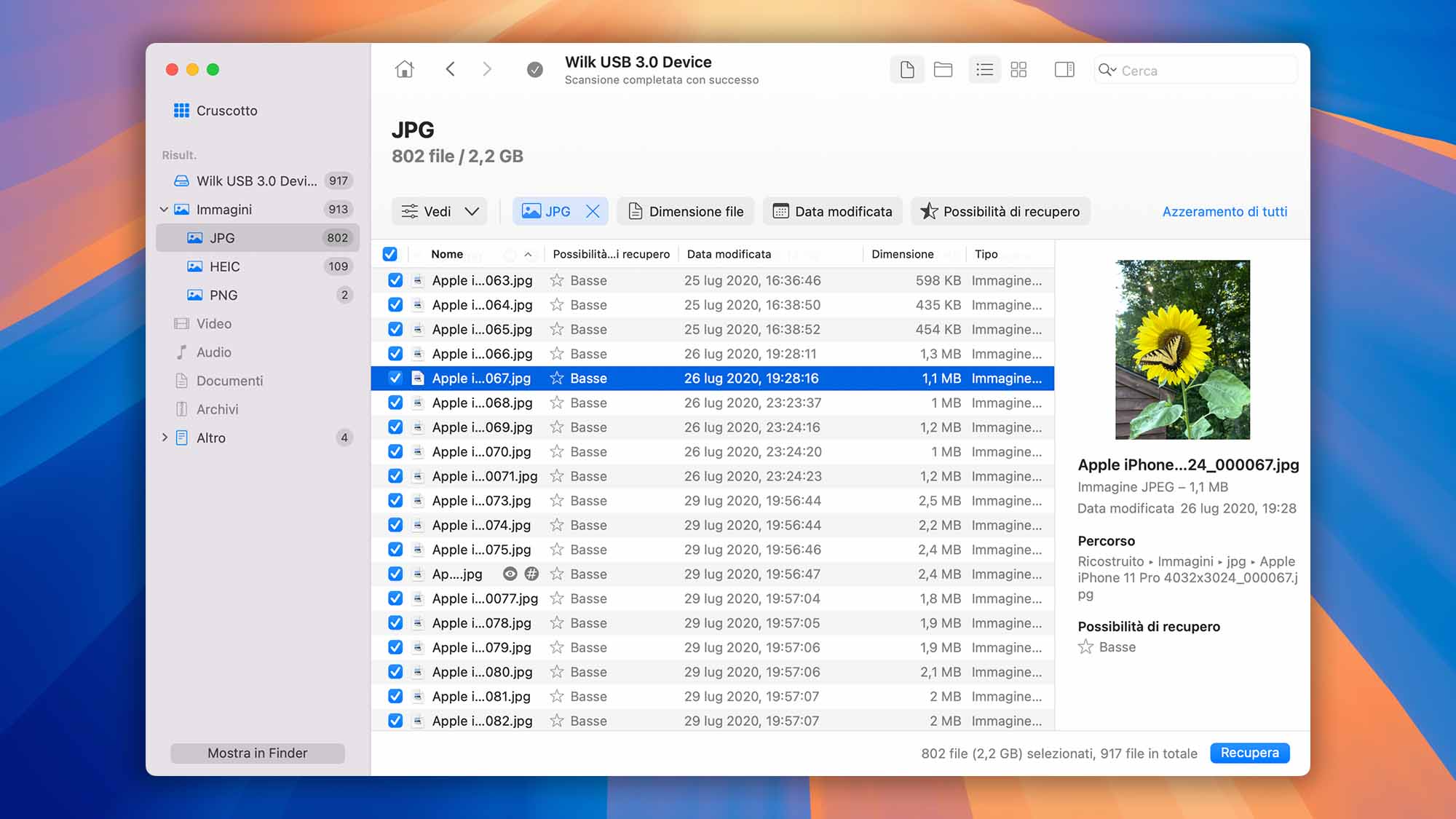The image size is (1456, 819).
Task: Click file icon of Apple i...067.jpg
Action: coord(418,379)
